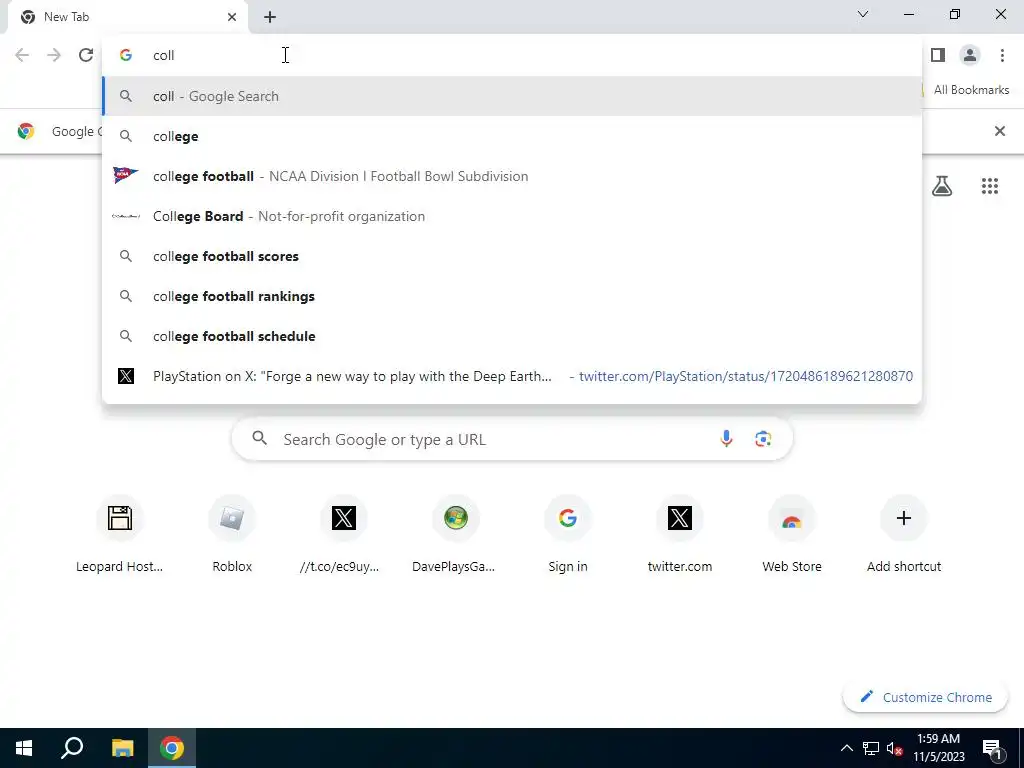This screenshot has width=1024, height=768.
Task: Click network icon in system tray
Action: (871, 748)
